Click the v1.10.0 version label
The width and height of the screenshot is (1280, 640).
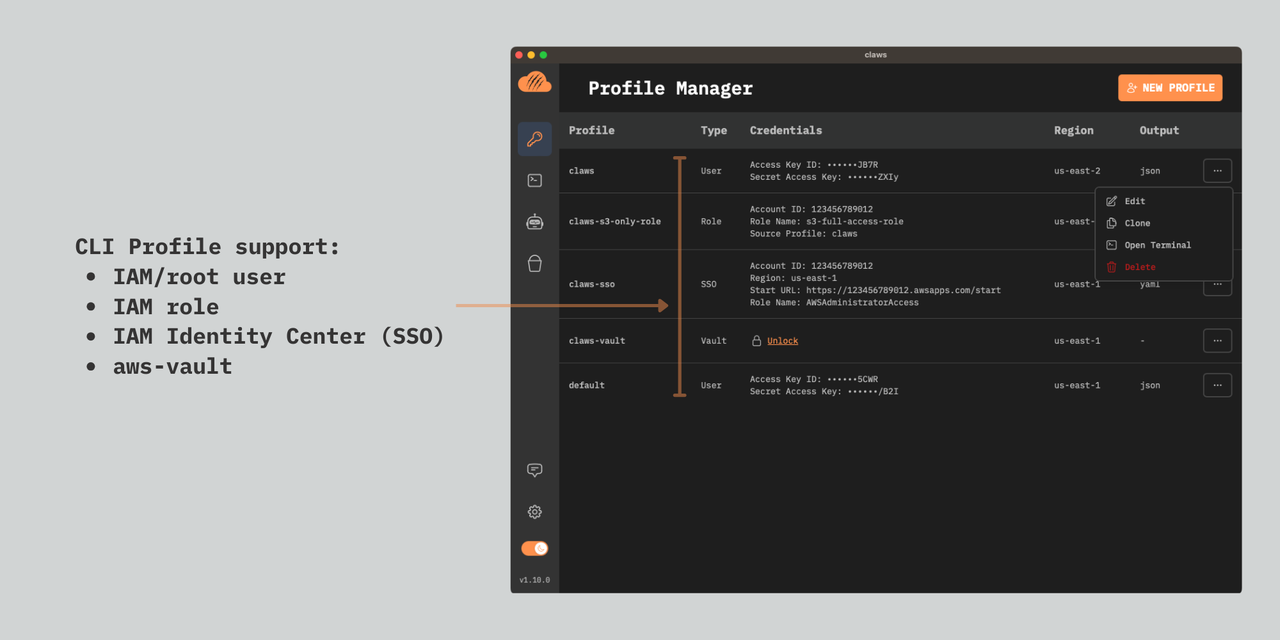(x=535, y=580)
